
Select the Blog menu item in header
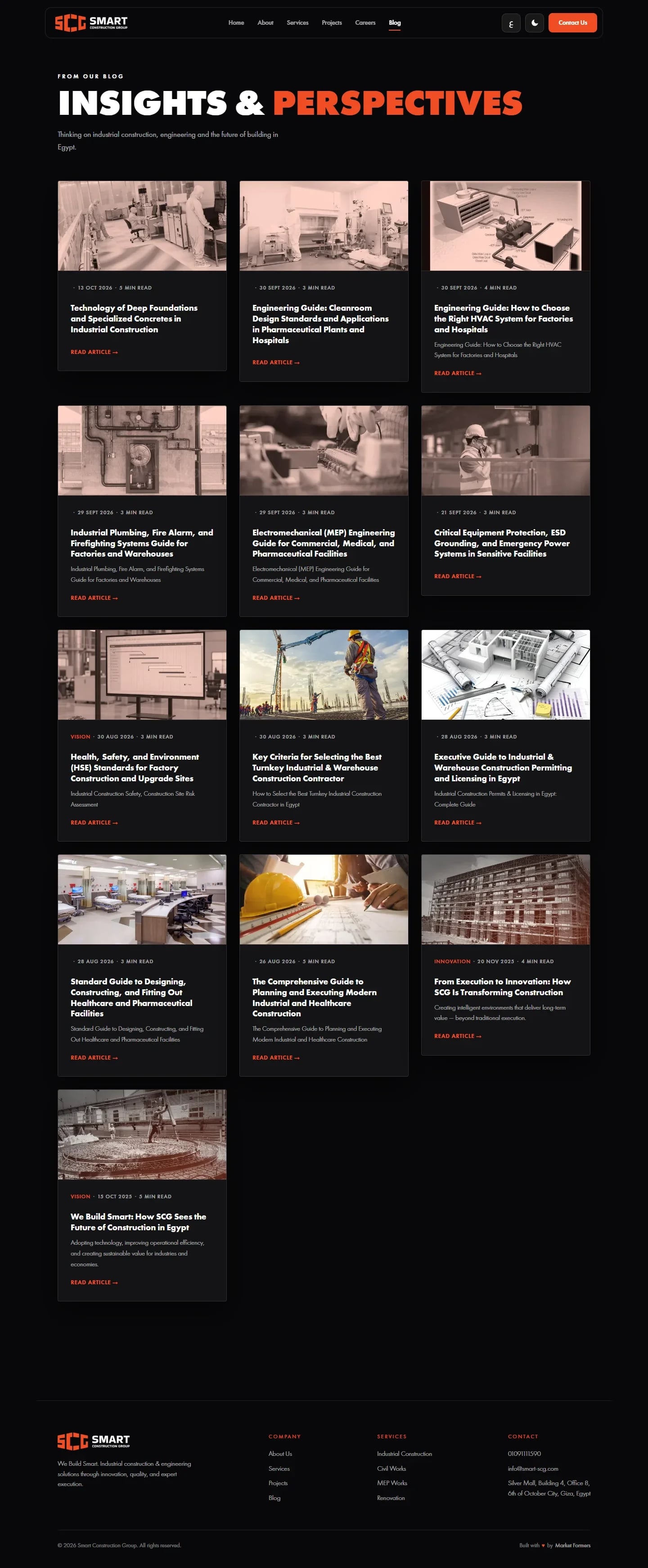(395, 23)
